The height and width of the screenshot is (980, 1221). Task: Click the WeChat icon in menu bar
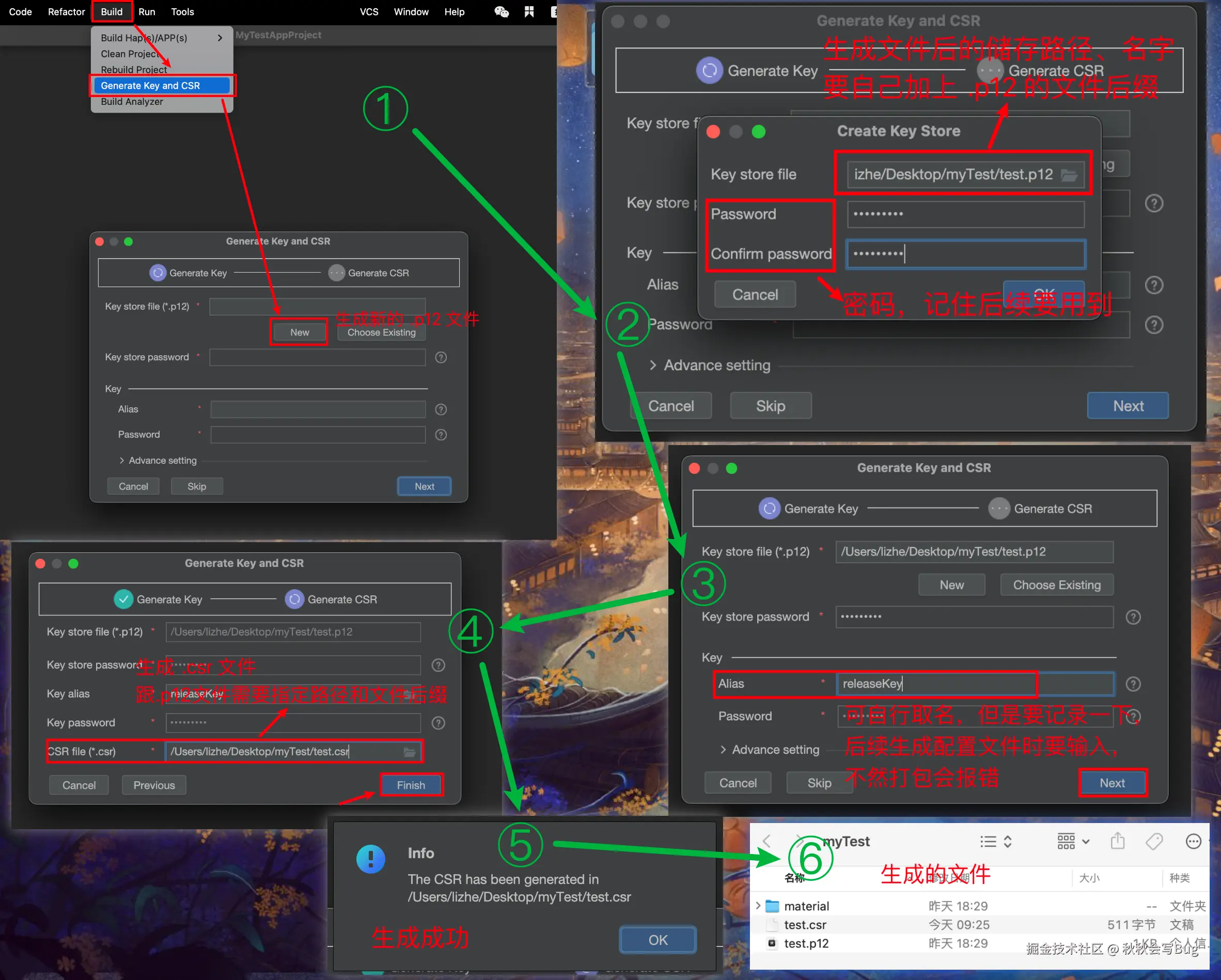click(501, 12)
